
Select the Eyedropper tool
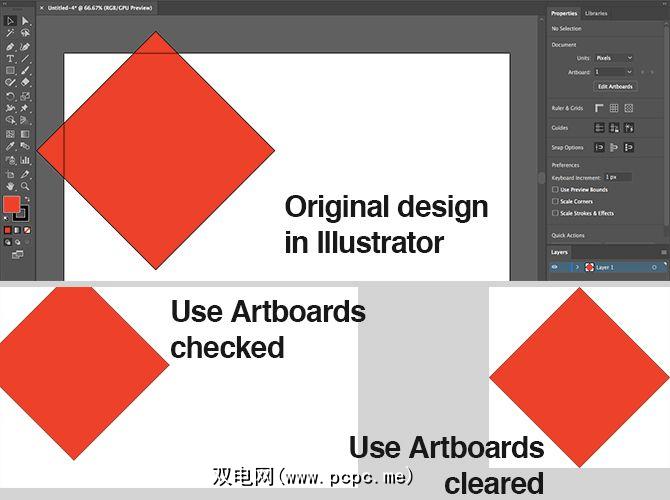tap(10, 146)
